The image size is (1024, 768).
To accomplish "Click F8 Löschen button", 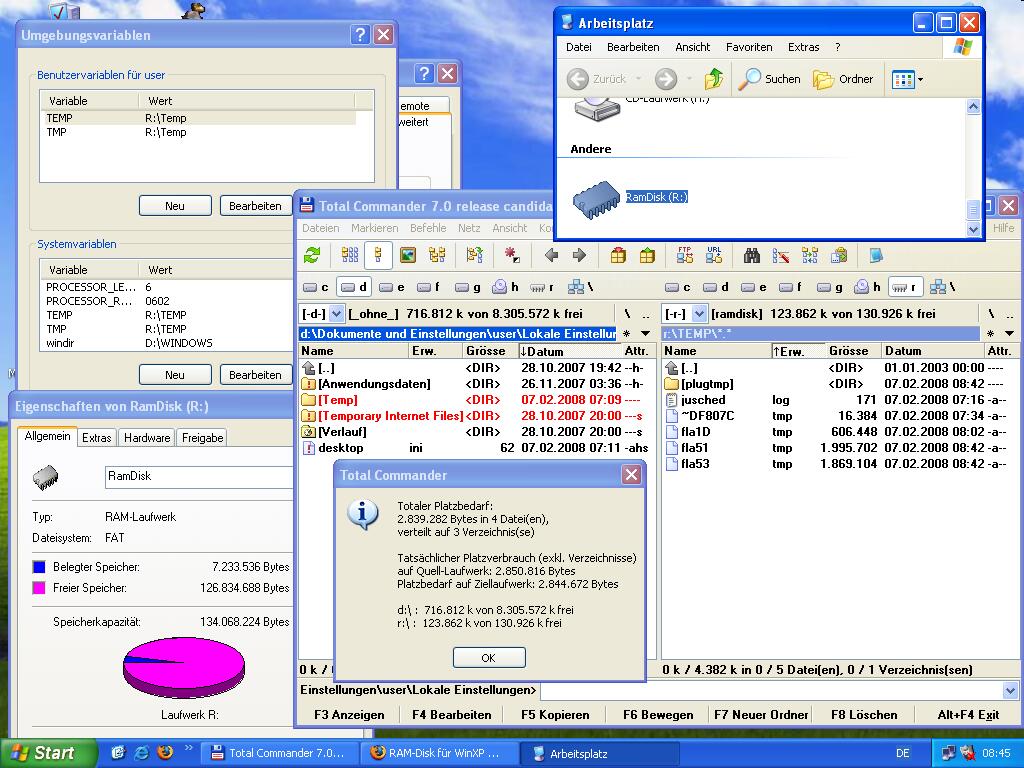I will [x=864, y=715].
